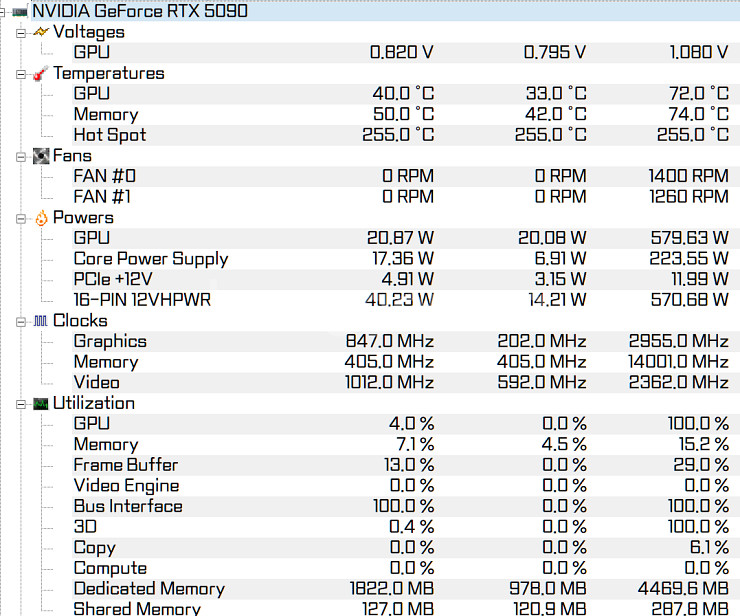Screen dimensions: 740x616
Task: Click the Voltages lightning icon
Action: 40,32
